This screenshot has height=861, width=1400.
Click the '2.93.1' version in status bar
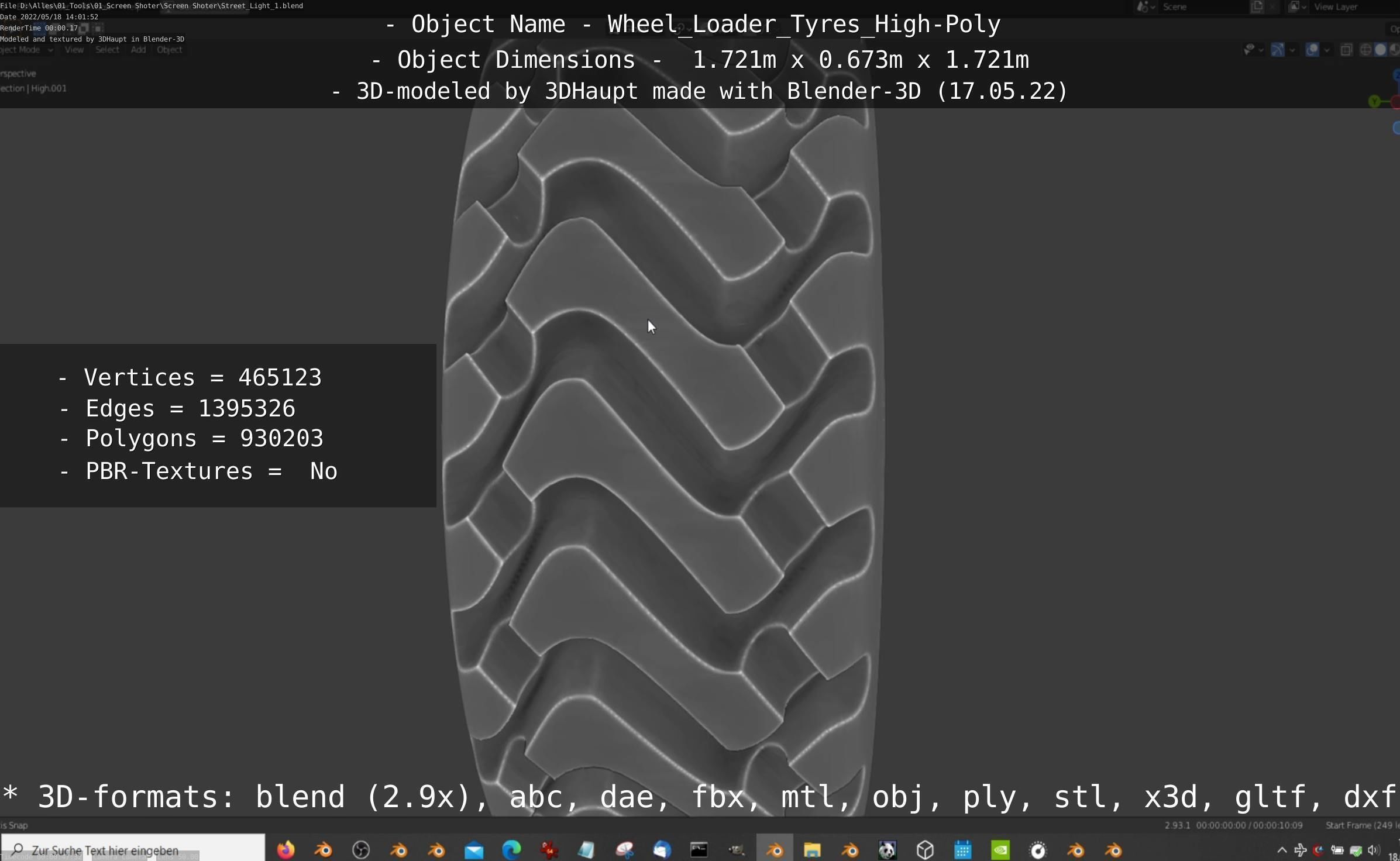click(1177, 825)
